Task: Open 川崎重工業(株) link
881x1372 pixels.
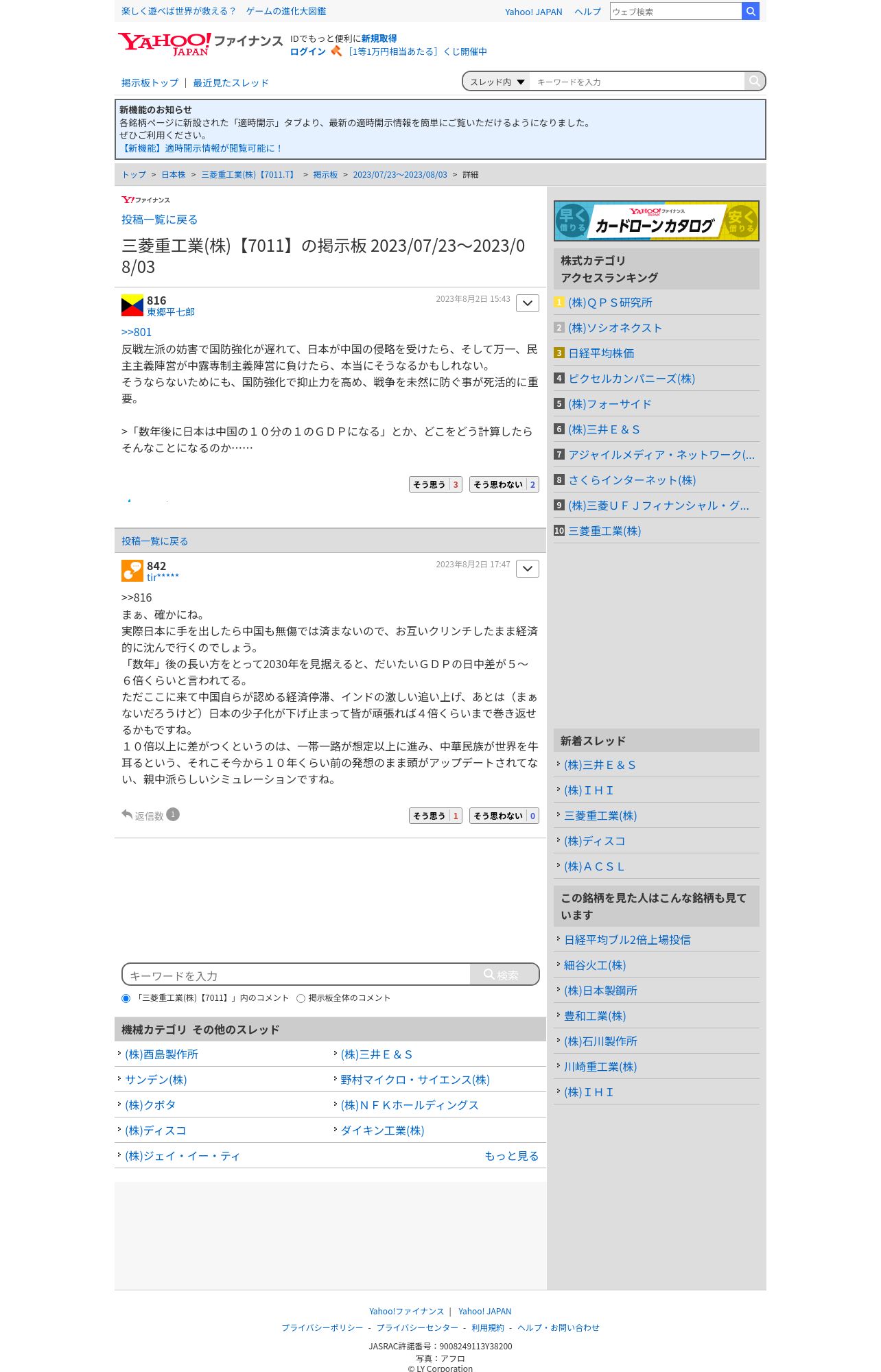Action: coord(600,1067)
